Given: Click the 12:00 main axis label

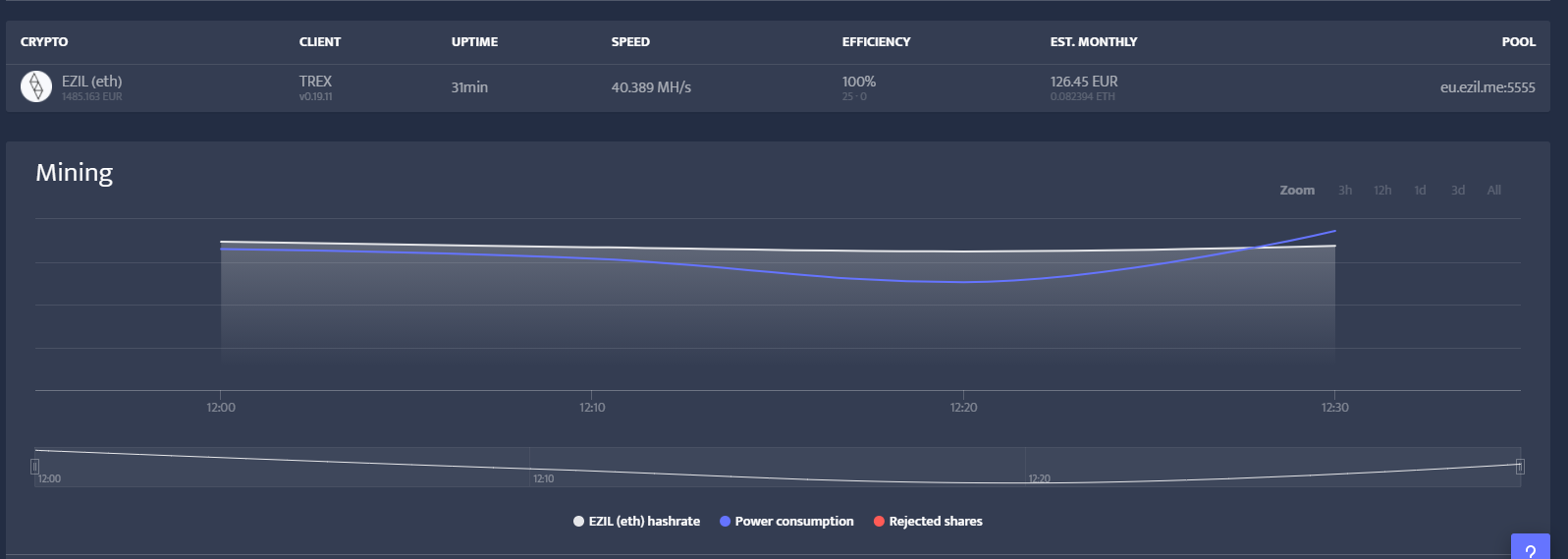Looking at the screenshot, I should point(221,408).
